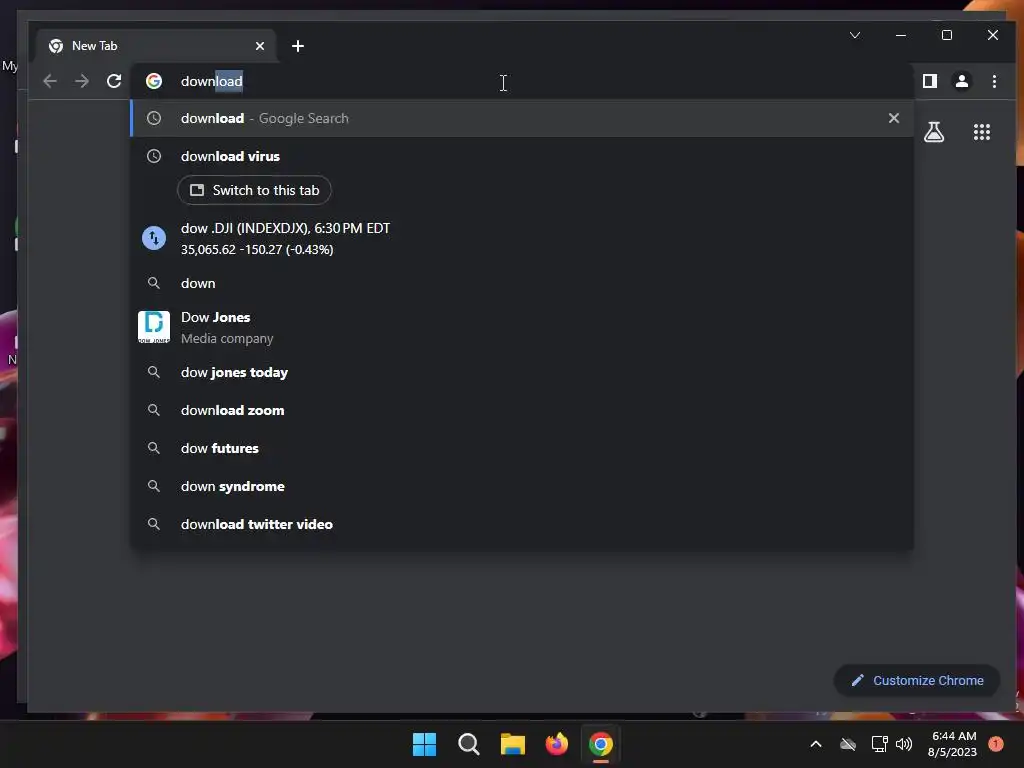Select 'download zoom' suggestion
The height and width of the screenshot is (768, 1024).
tap(522, 410)
